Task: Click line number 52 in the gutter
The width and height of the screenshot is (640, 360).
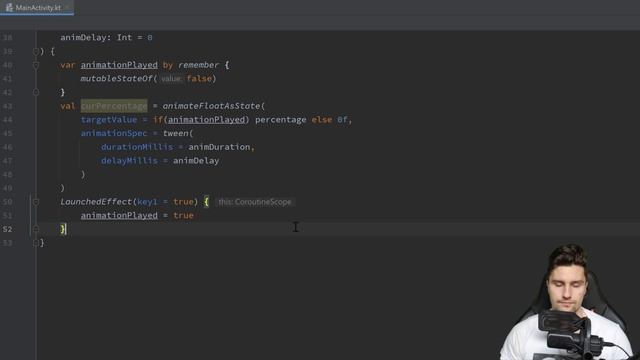Action: click(7, 229)
